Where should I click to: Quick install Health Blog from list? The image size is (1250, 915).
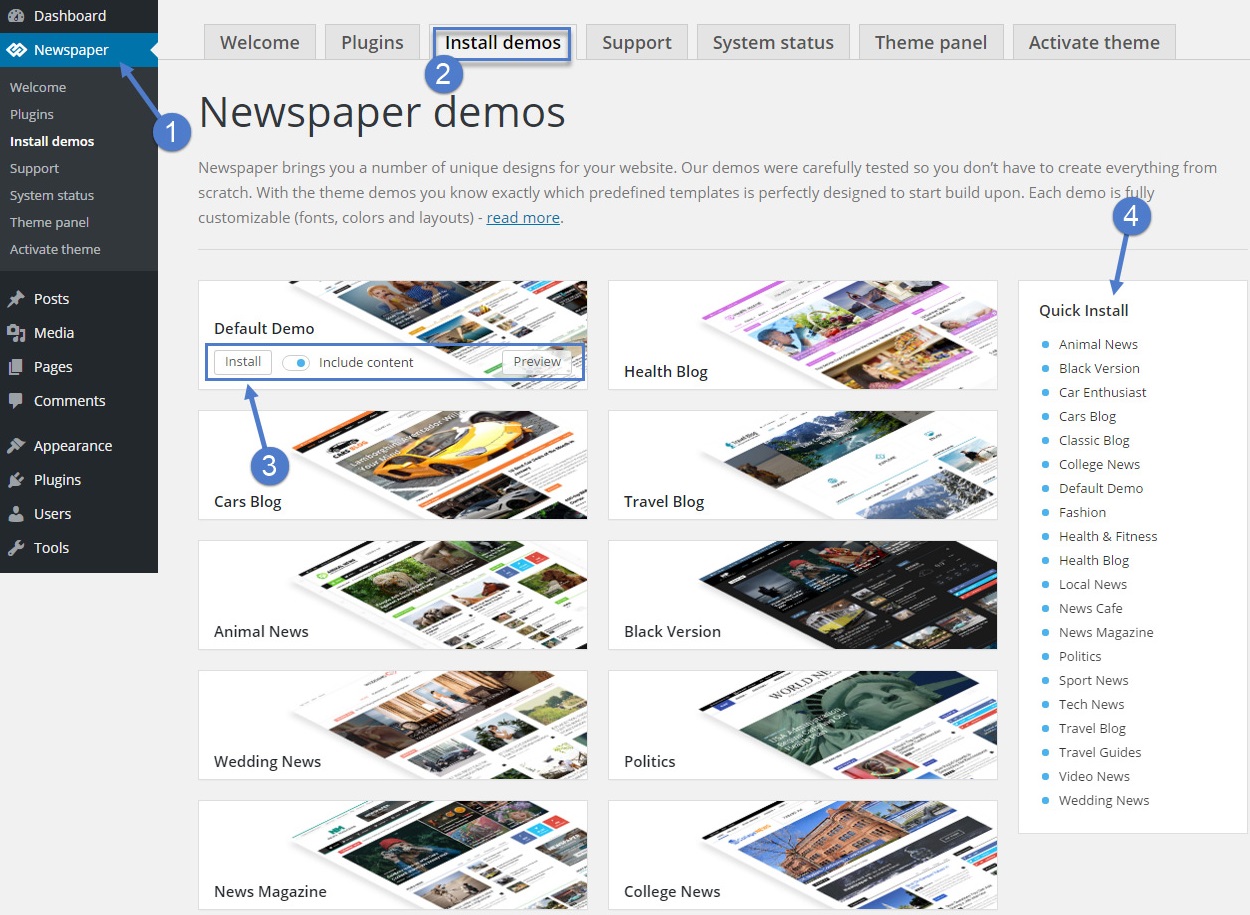[x=1094, y=560]
